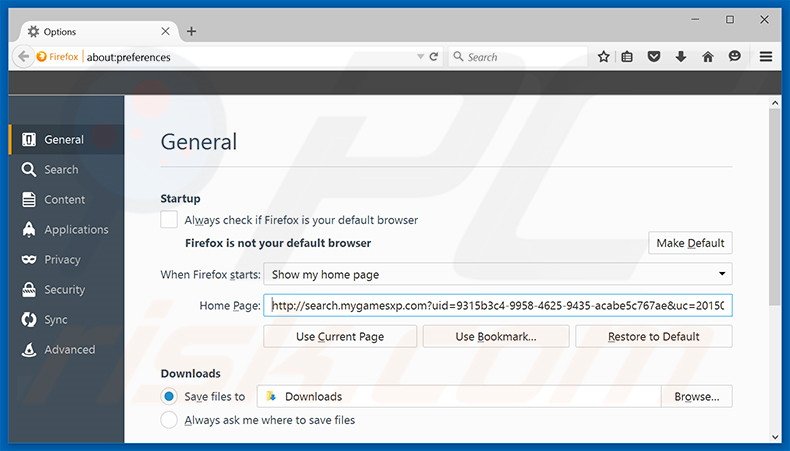Viewport: 790px width, 451px height.
Task: Click the Firefox identity icon in address bar
Action: pyautogui.click(x=41, y=57)
